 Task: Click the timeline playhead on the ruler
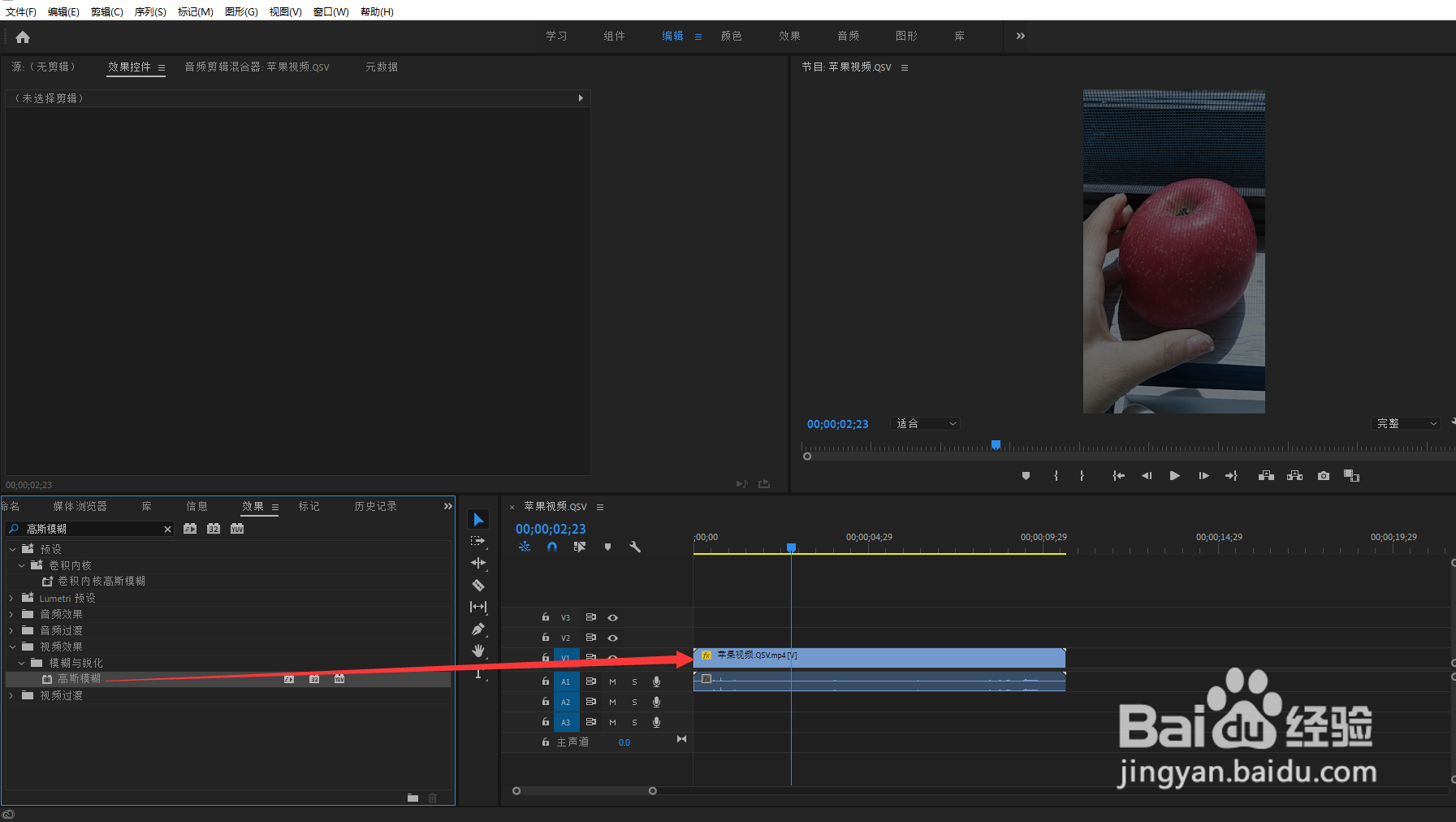tap(791, 548)
